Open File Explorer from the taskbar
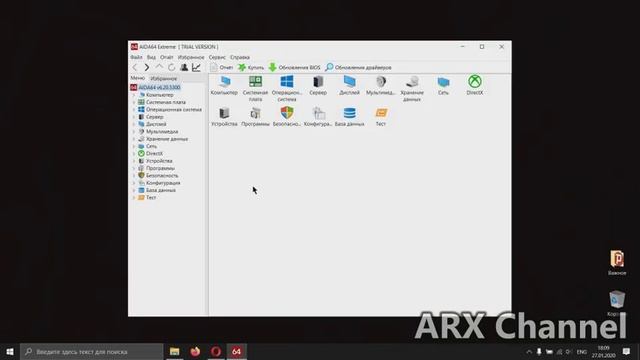The width and height of the screenshot is (640, 360). [x=175, y=351]
